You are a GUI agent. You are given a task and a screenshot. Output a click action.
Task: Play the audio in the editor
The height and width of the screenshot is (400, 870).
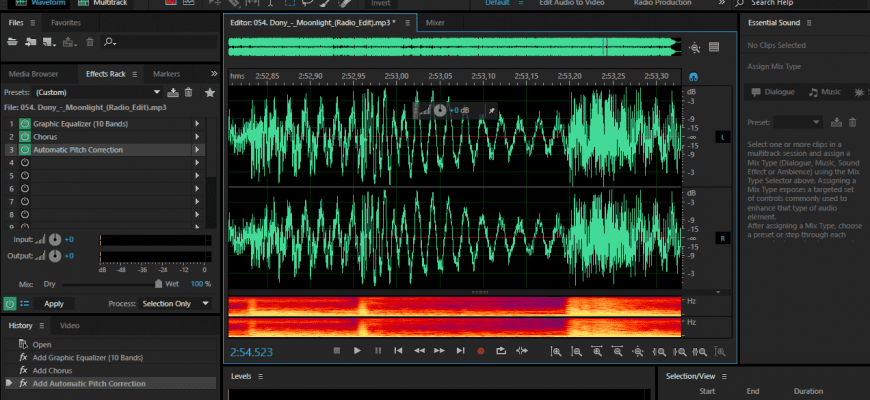tap(357, 351)
